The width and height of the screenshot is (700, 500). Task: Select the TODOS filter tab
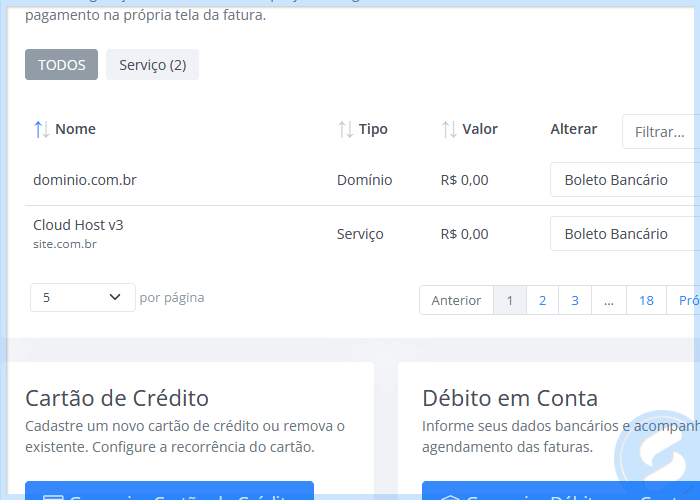pyautogui.click(x=61, y=65)
